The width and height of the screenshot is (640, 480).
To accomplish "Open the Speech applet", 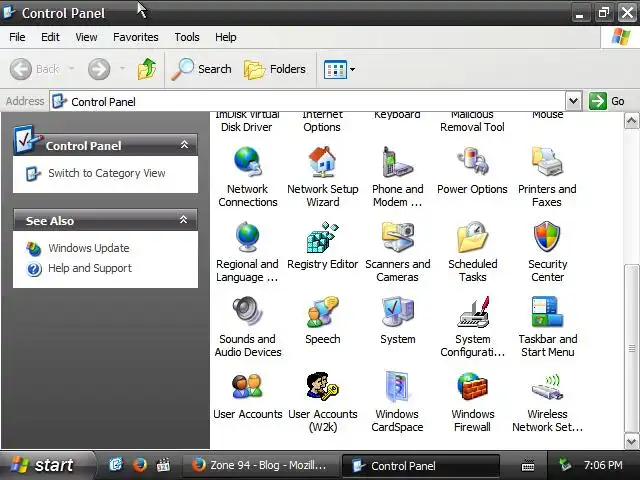I will pos(322,312).
